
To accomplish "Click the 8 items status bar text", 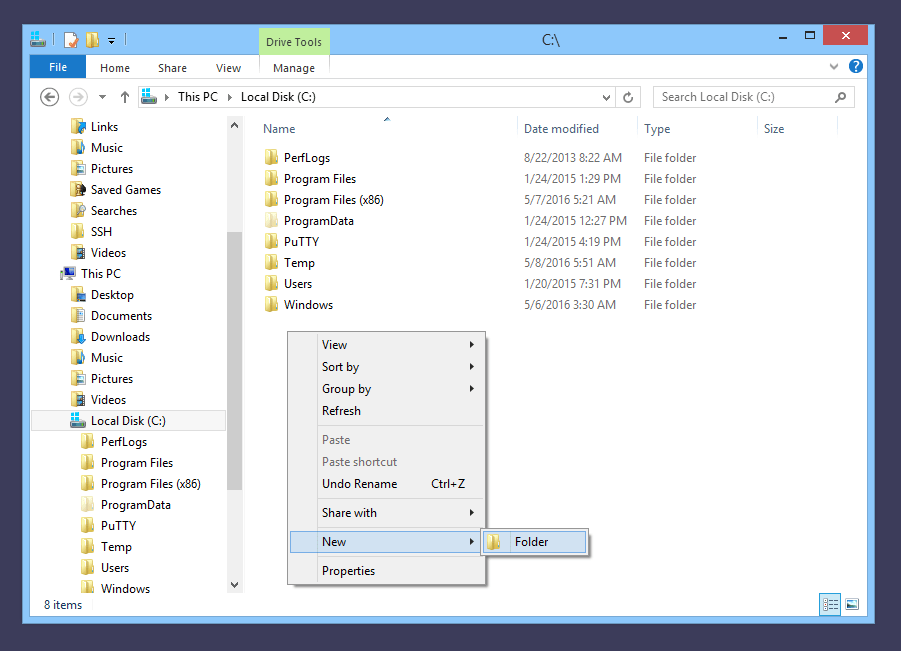I will coord(63,605).
